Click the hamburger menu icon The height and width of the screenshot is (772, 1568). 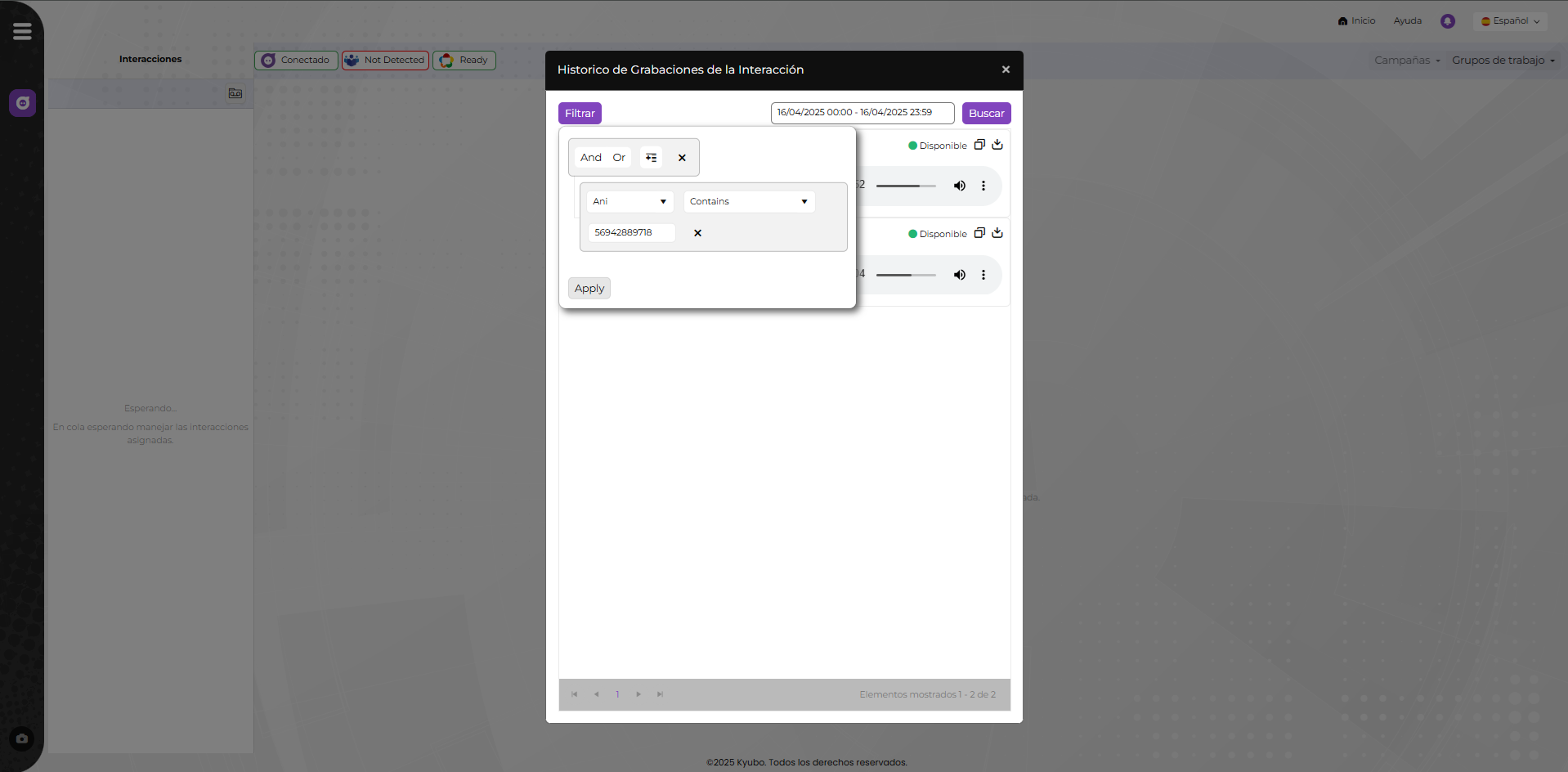click(x=22, y=31)
